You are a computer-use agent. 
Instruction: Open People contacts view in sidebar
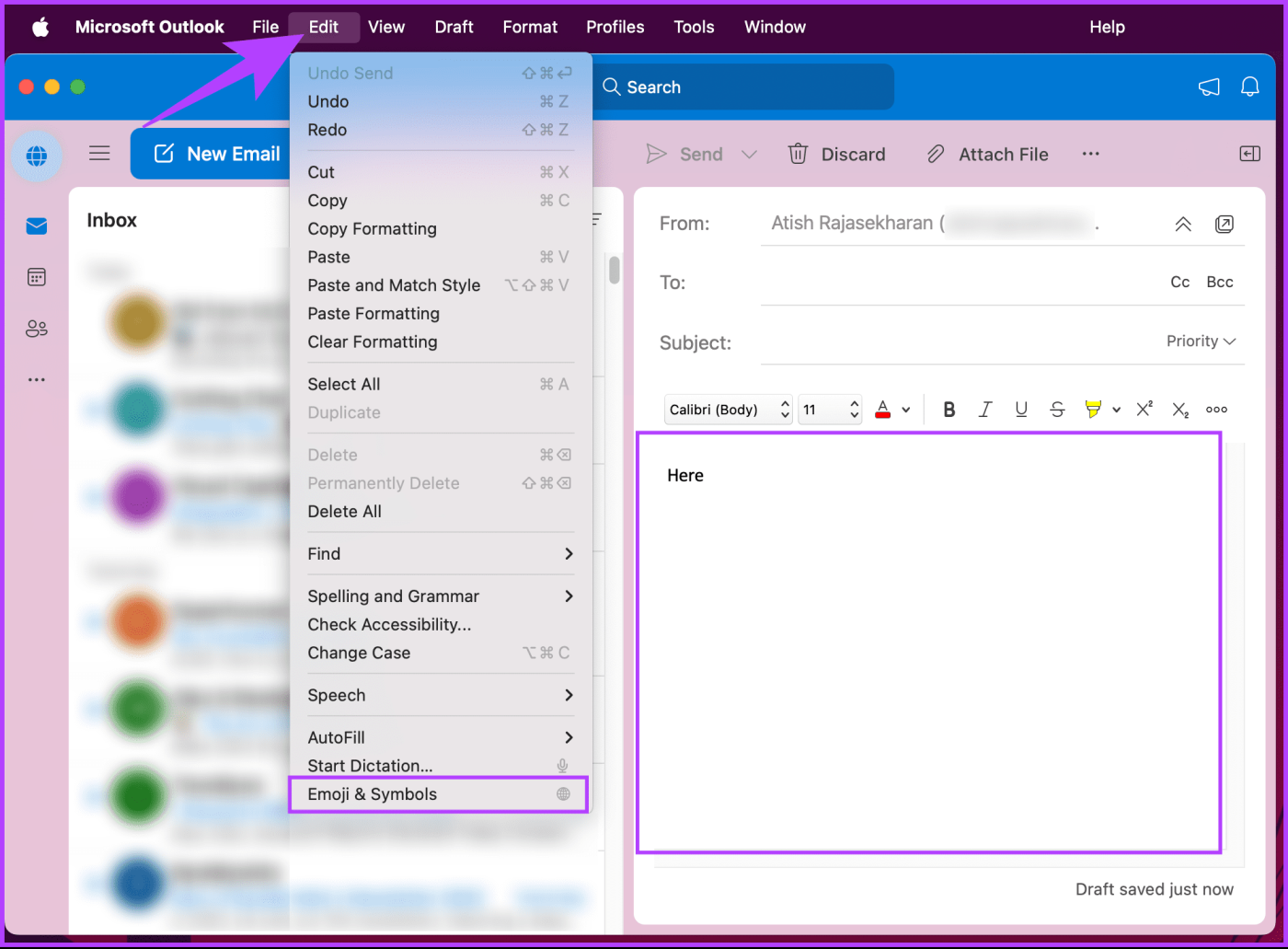click(x=37, y=329)
